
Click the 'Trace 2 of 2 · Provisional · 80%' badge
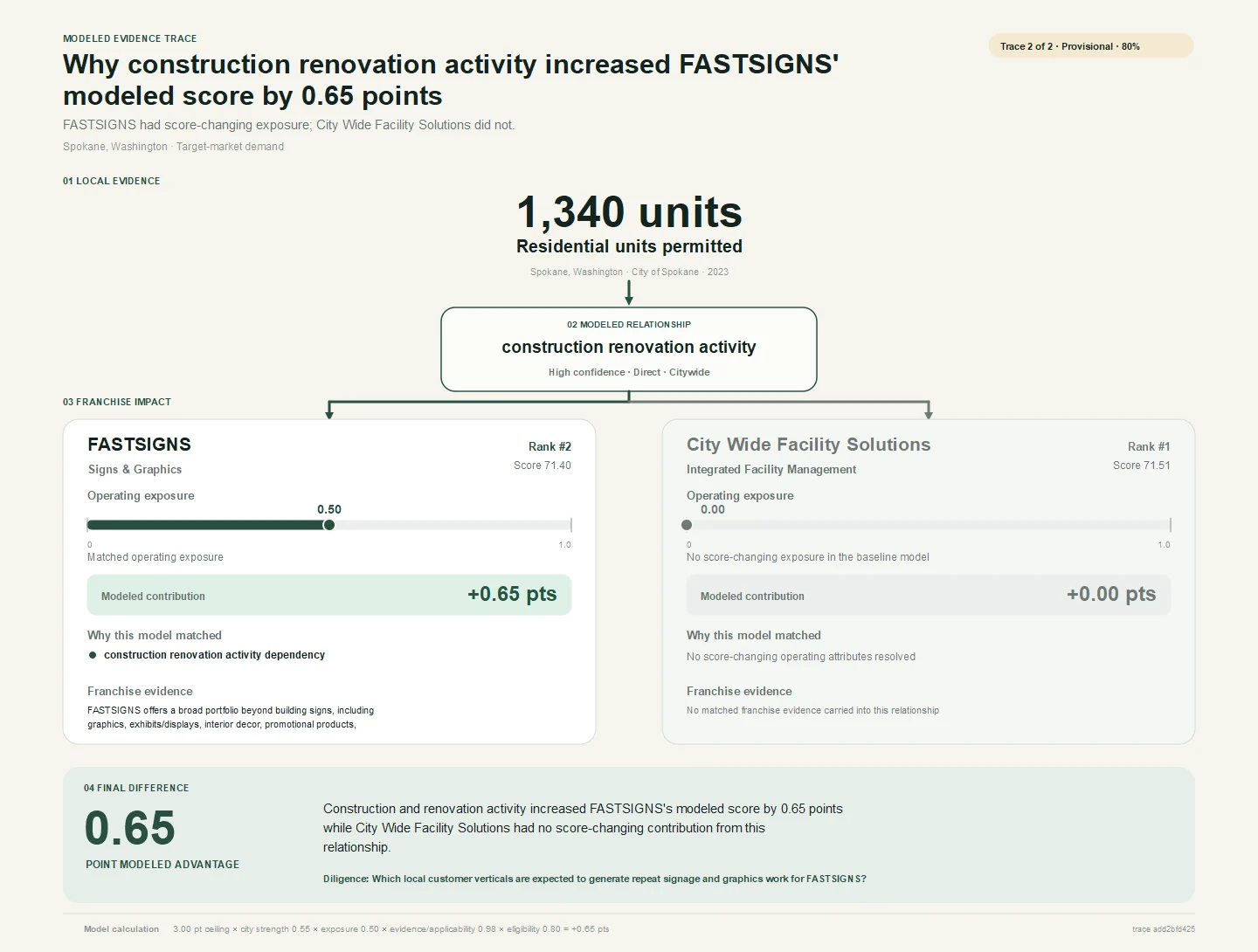click(1090, 46)
